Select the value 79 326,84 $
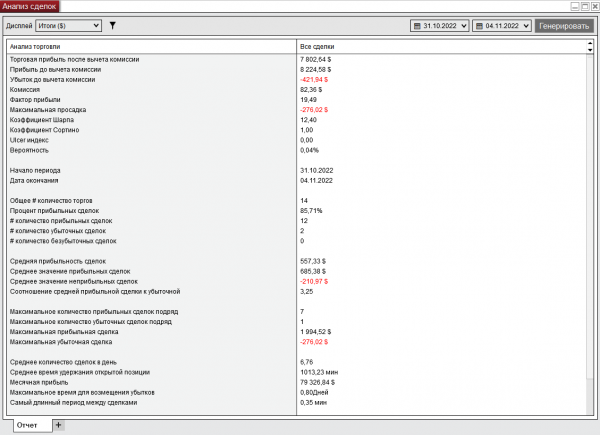Screen dimensions: 600x435 pyautogui.click(x=317, y=382)
